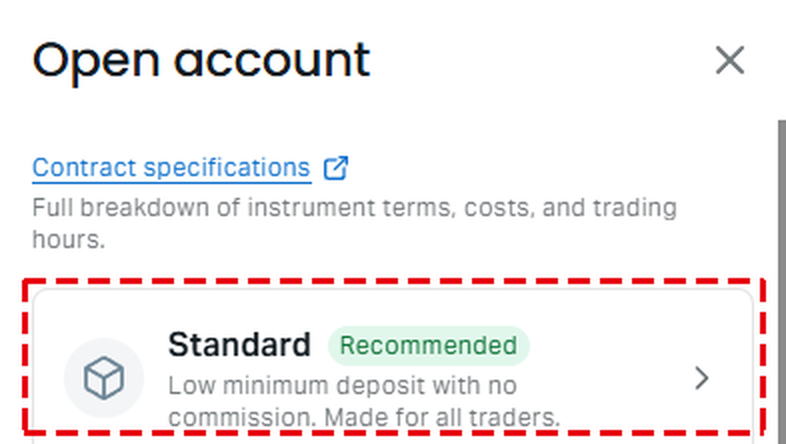Click the word 'hours.' in the description
786x444 pixels.
click(x=69, y=239)
